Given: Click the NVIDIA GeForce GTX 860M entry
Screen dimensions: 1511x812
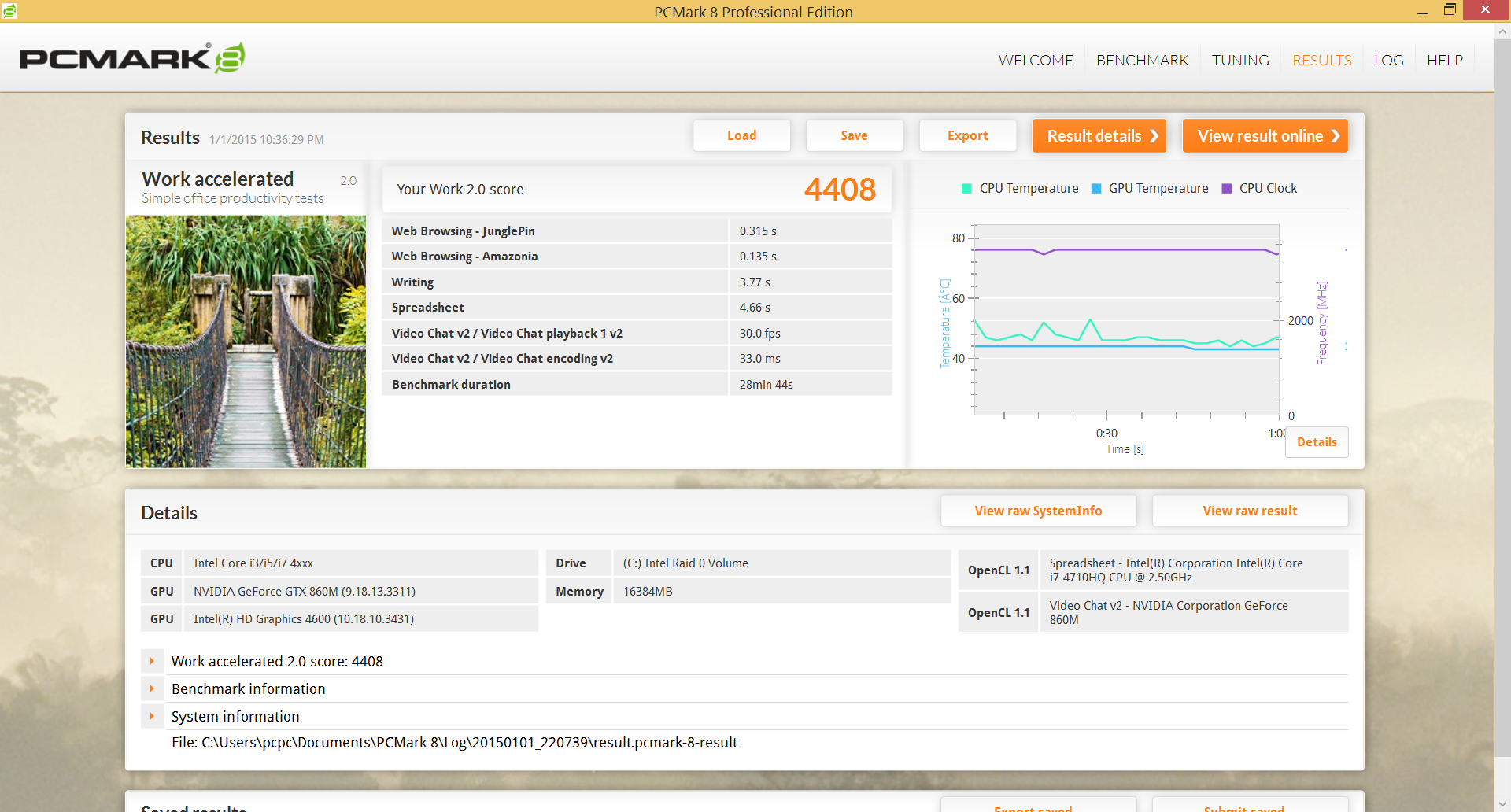Looking at the screenshot, I should point(339,591).
